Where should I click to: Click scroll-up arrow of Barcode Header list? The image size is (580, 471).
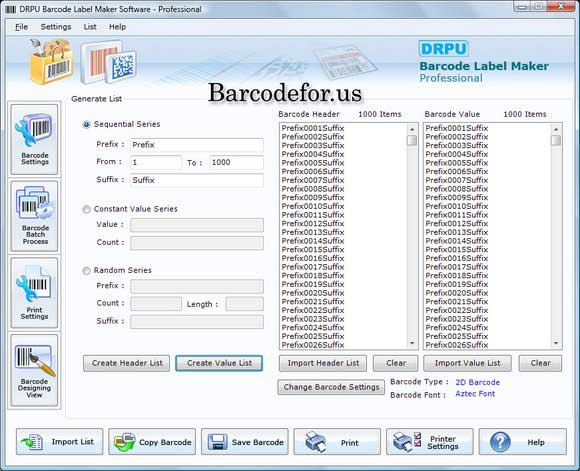(412, 129)
